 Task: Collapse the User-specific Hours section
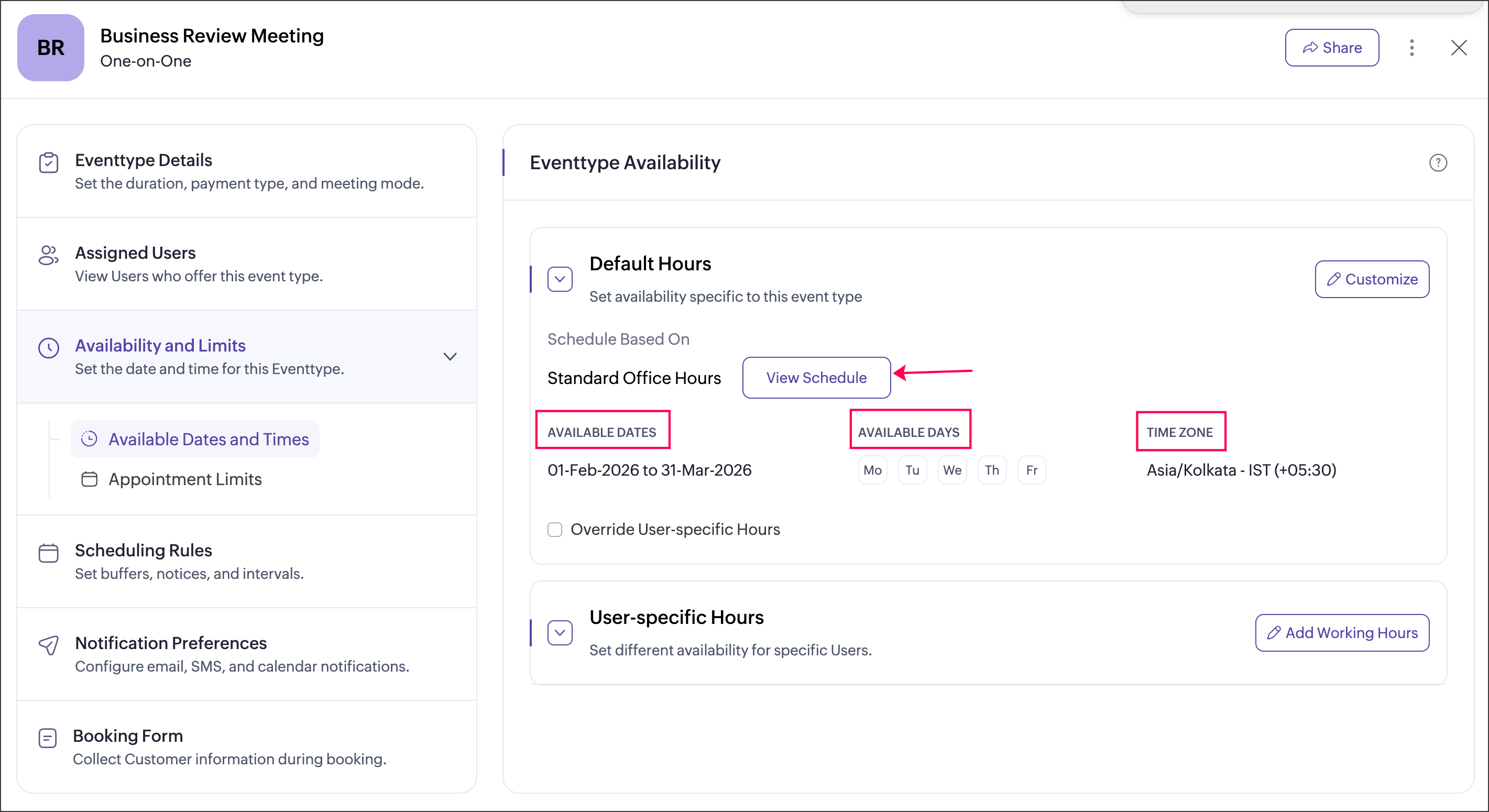coord(560,633)
